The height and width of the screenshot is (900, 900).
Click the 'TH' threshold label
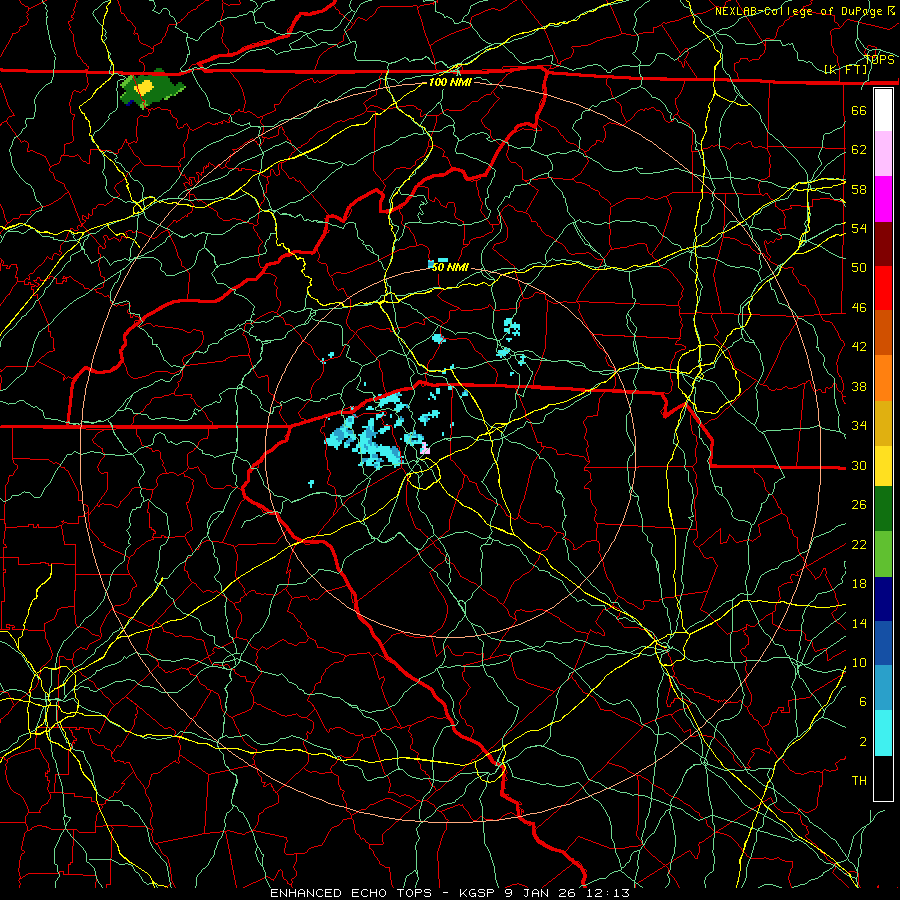[859, 781]
